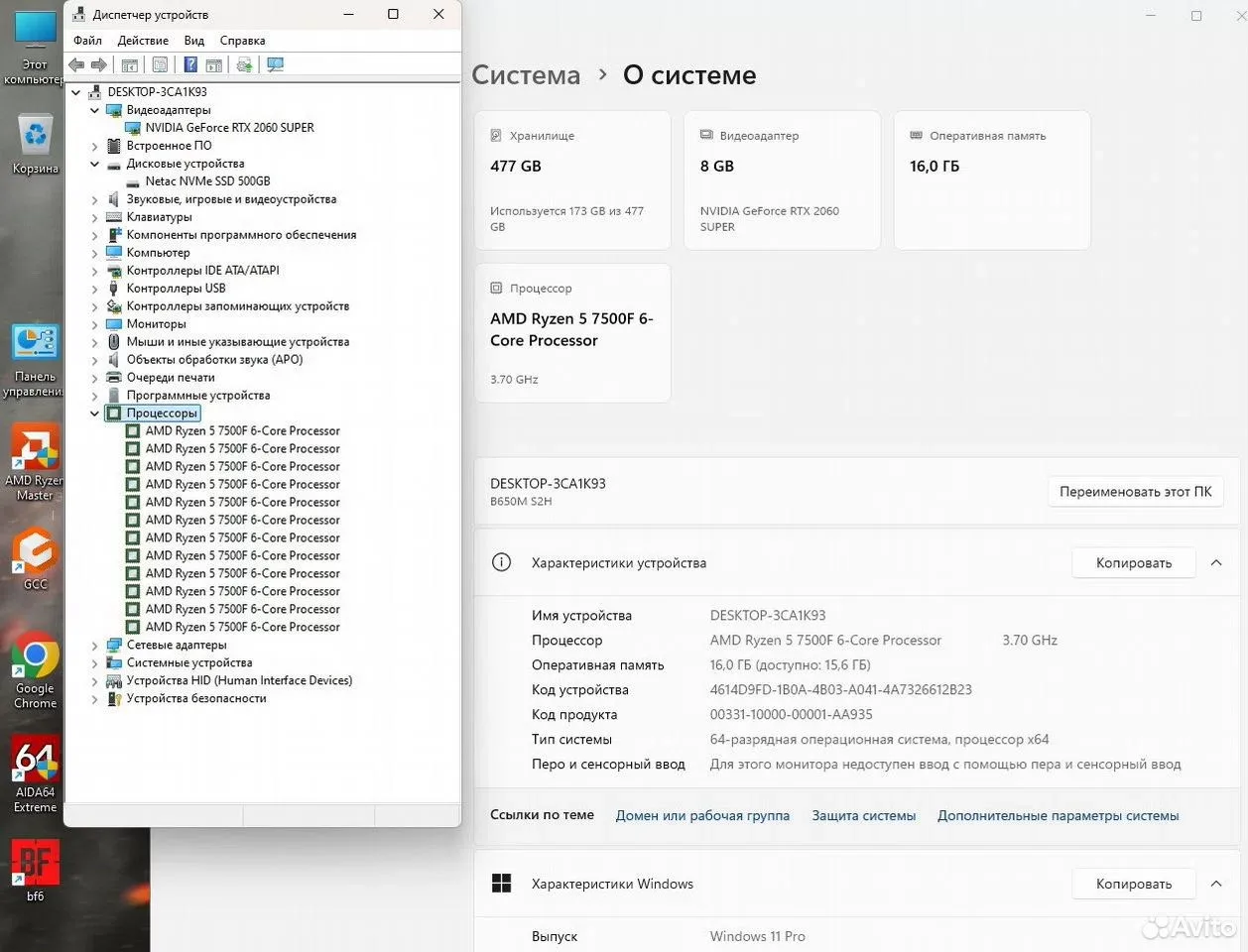Expand the Встроенное ПО category
This screenshot has height=952, width=1248.
point(95,146)
